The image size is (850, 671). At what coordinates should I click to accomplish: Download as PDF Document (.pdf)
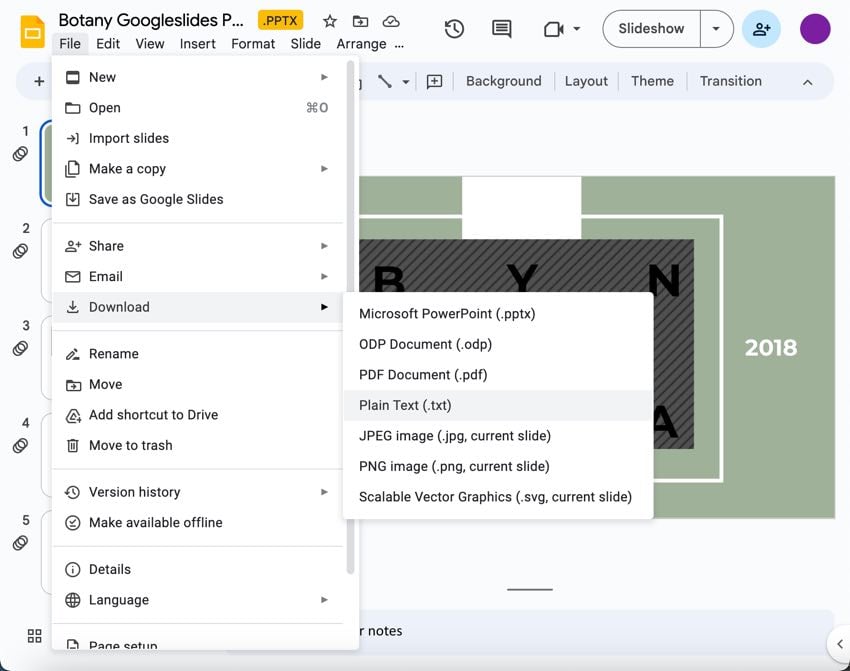pos(423,375)
